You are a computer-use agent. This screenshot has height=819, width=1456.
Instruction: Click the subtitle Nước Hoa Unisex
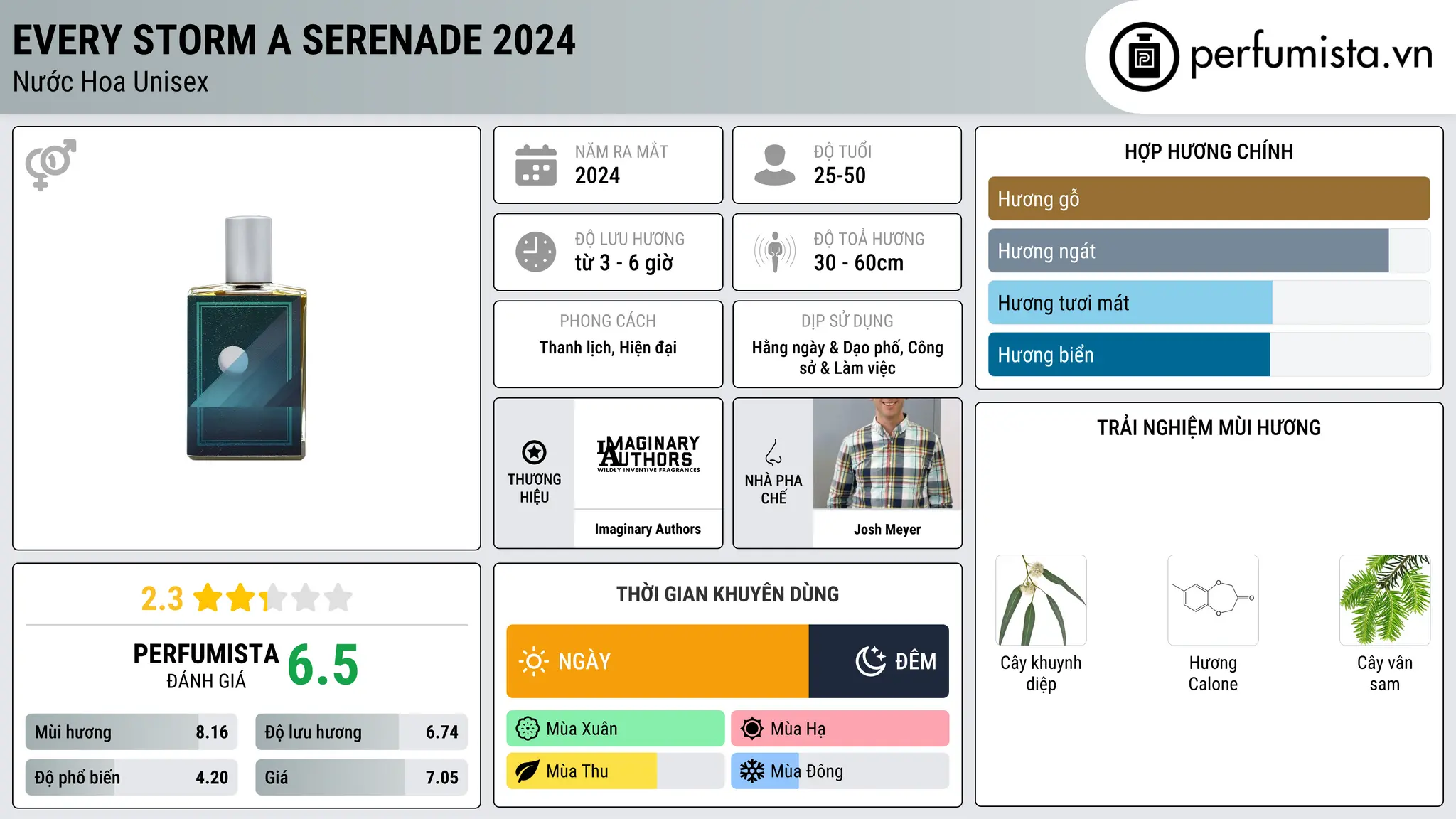point(111,82)
